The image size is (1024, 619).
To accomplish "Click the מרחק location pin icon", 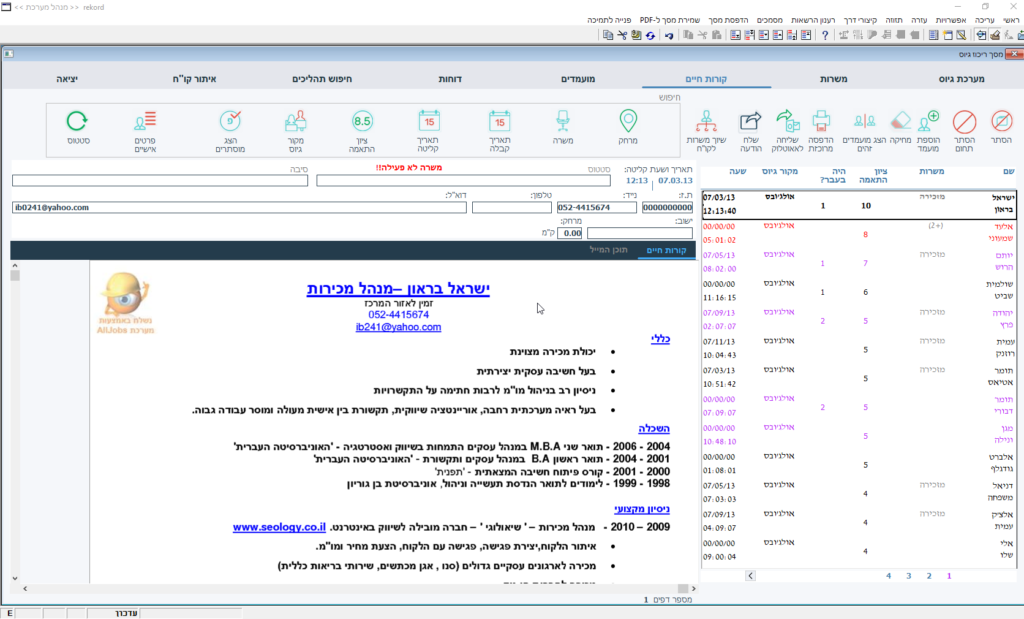I will pos(628,121).
